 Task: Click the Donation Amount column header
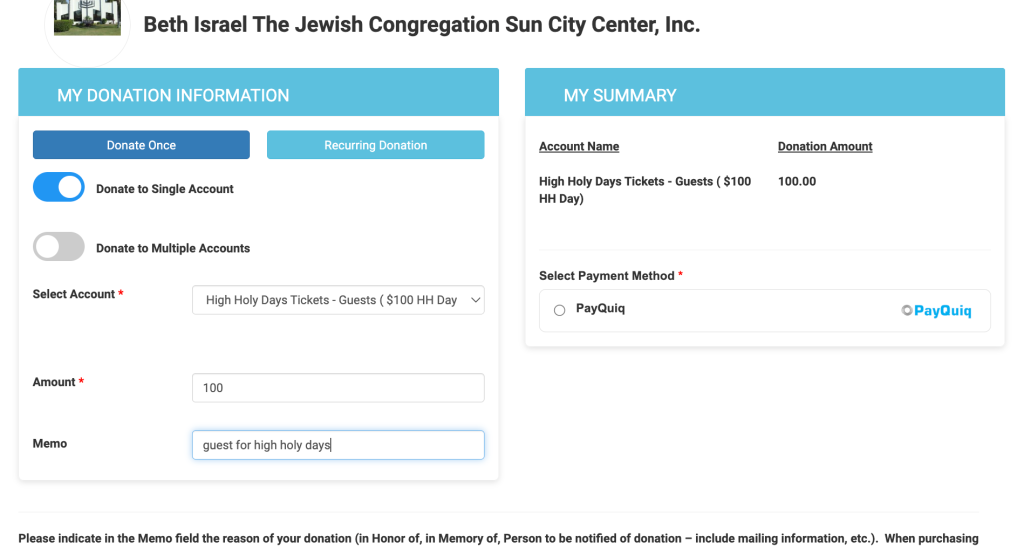825,147
